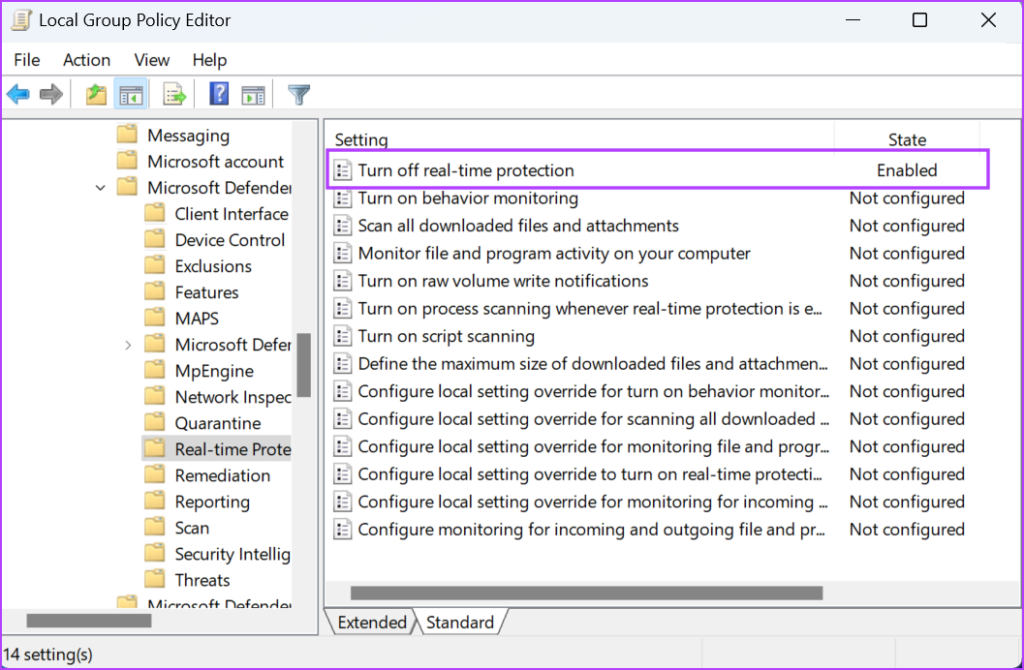This screenshot has height=670, width=1024.
Task: Open the Help menu
Action: pyautogui.click(x=210, y=60)
